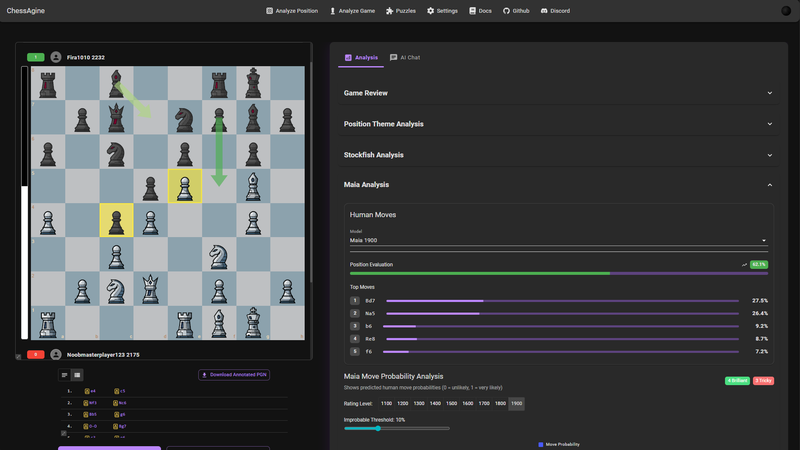The image size is (800, 450).
Task: Open Analyze Game from the top menu
Action: 352,11
